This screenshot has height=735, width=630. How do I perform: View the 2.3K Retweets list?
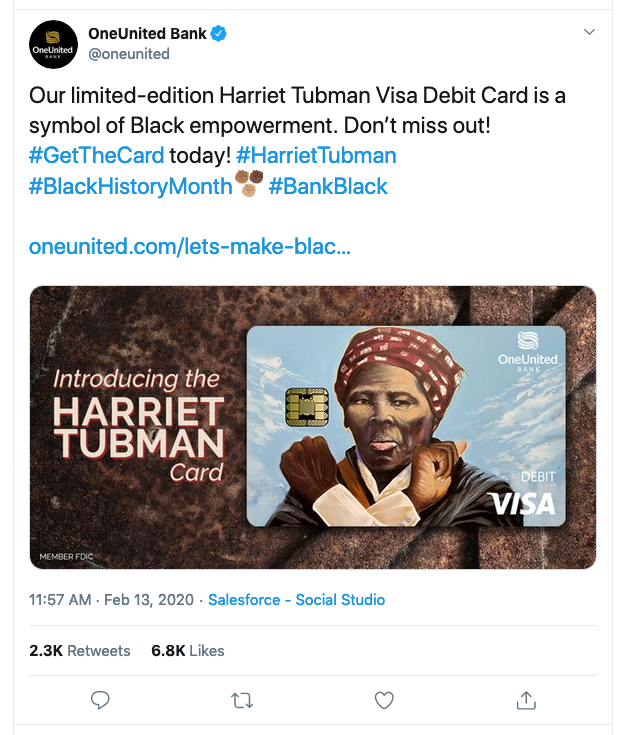pos(80,650)
